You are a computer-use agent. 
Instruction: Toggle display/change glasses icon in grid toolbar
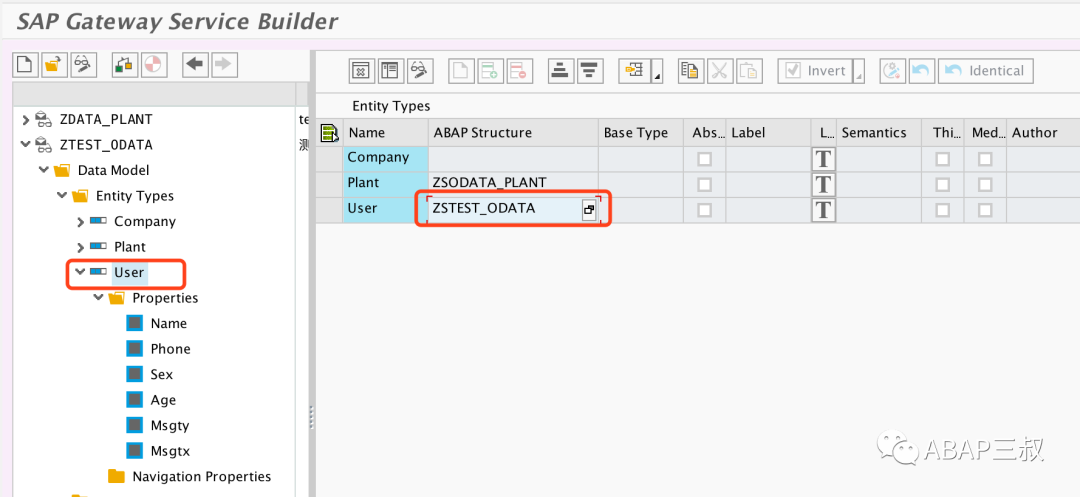tap(419, 70)
